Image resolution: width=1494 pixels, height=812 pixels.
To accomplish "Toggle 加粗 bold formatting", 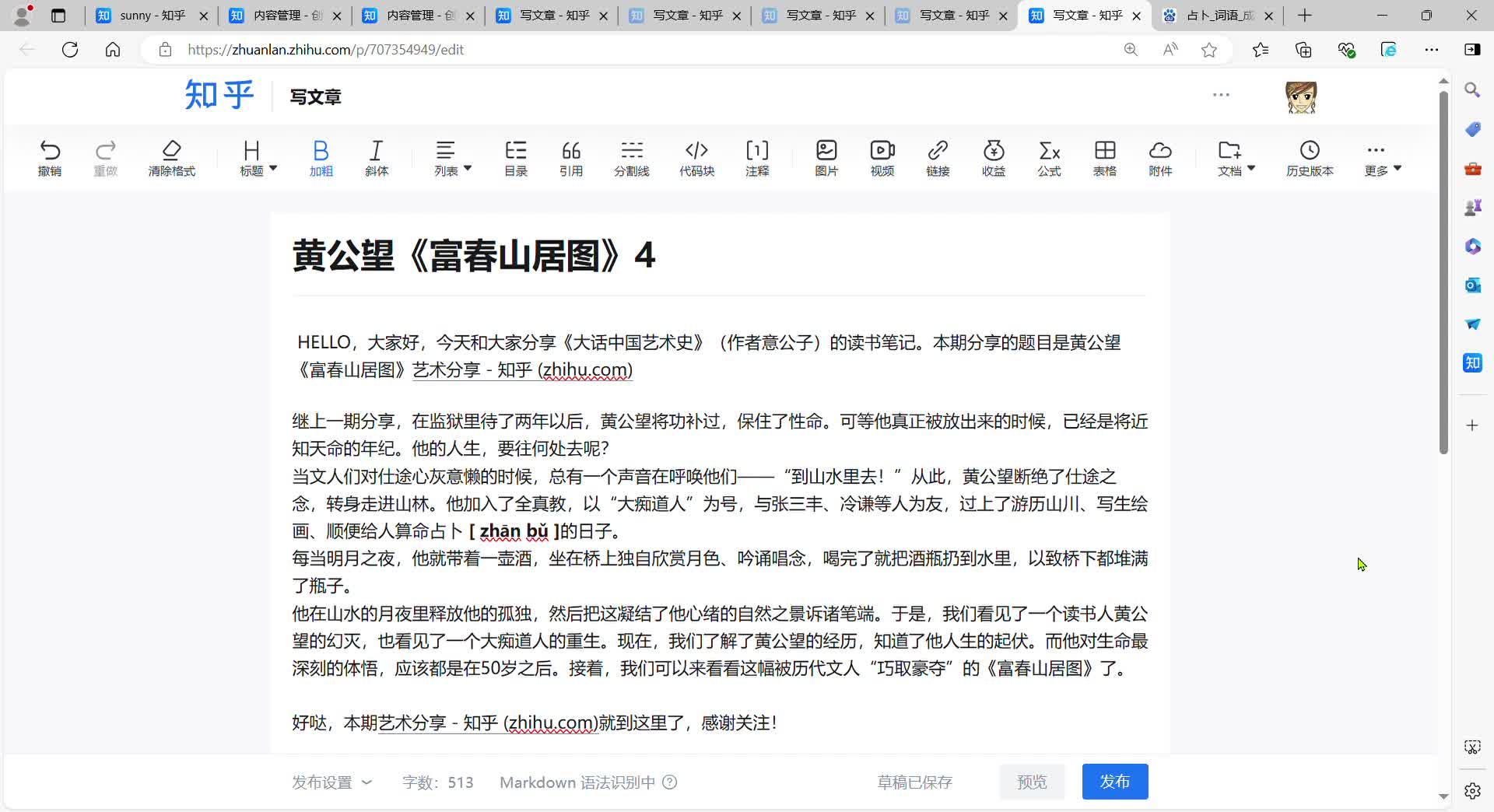I will pyautogui.click(x=321, y=158).
